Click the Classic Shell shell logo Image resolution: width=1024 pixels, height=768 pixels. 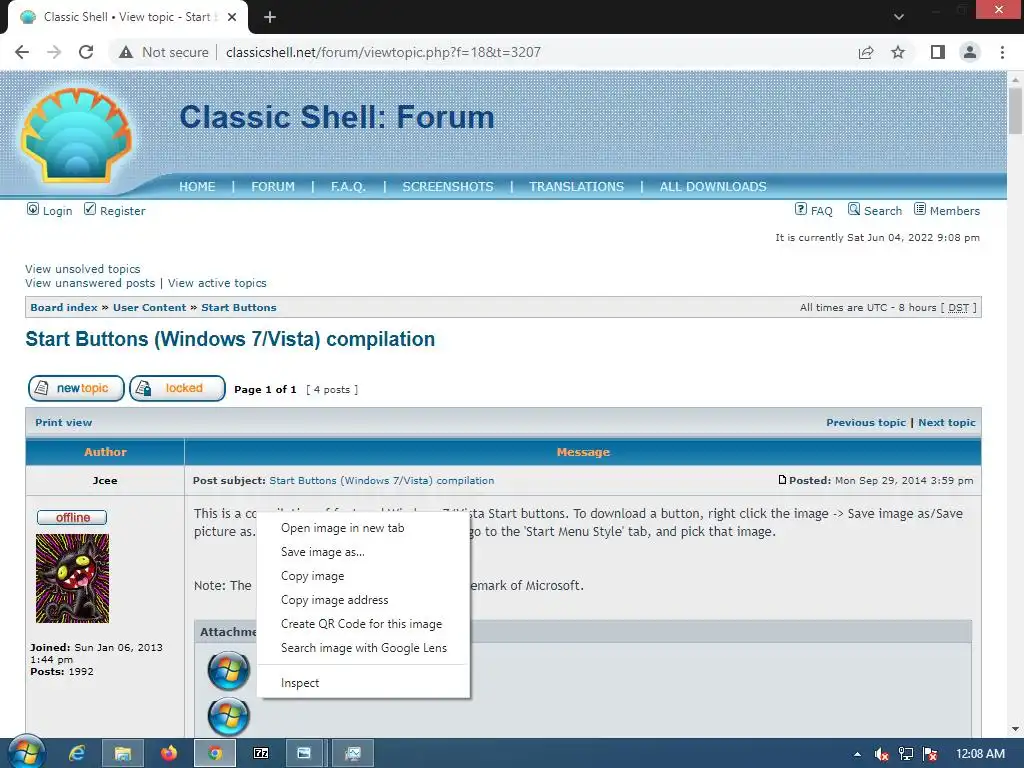pyautogui.click(x=76, y=136)
